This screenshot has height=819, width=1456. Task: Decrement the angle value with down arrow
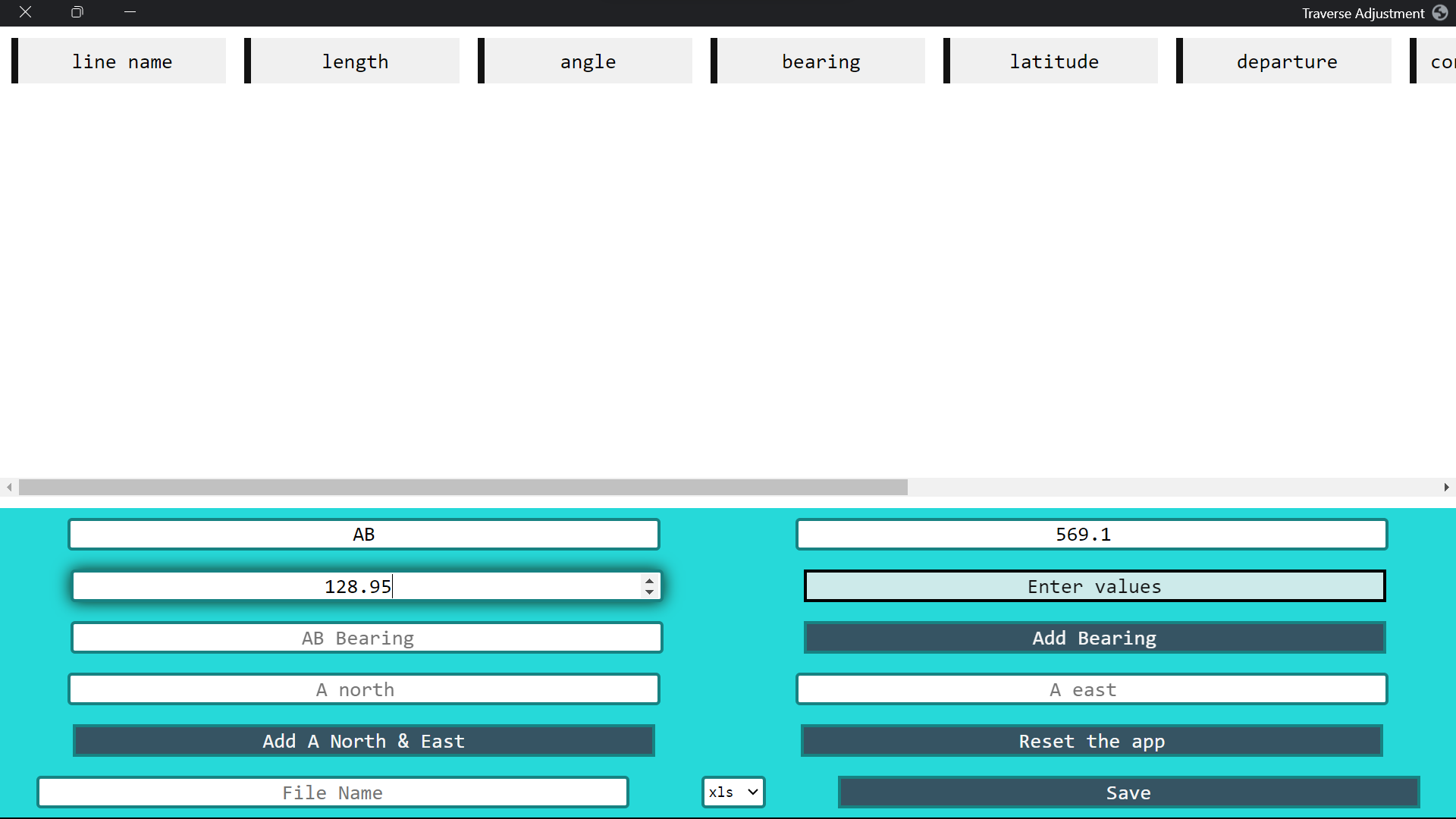coord(649,592)
